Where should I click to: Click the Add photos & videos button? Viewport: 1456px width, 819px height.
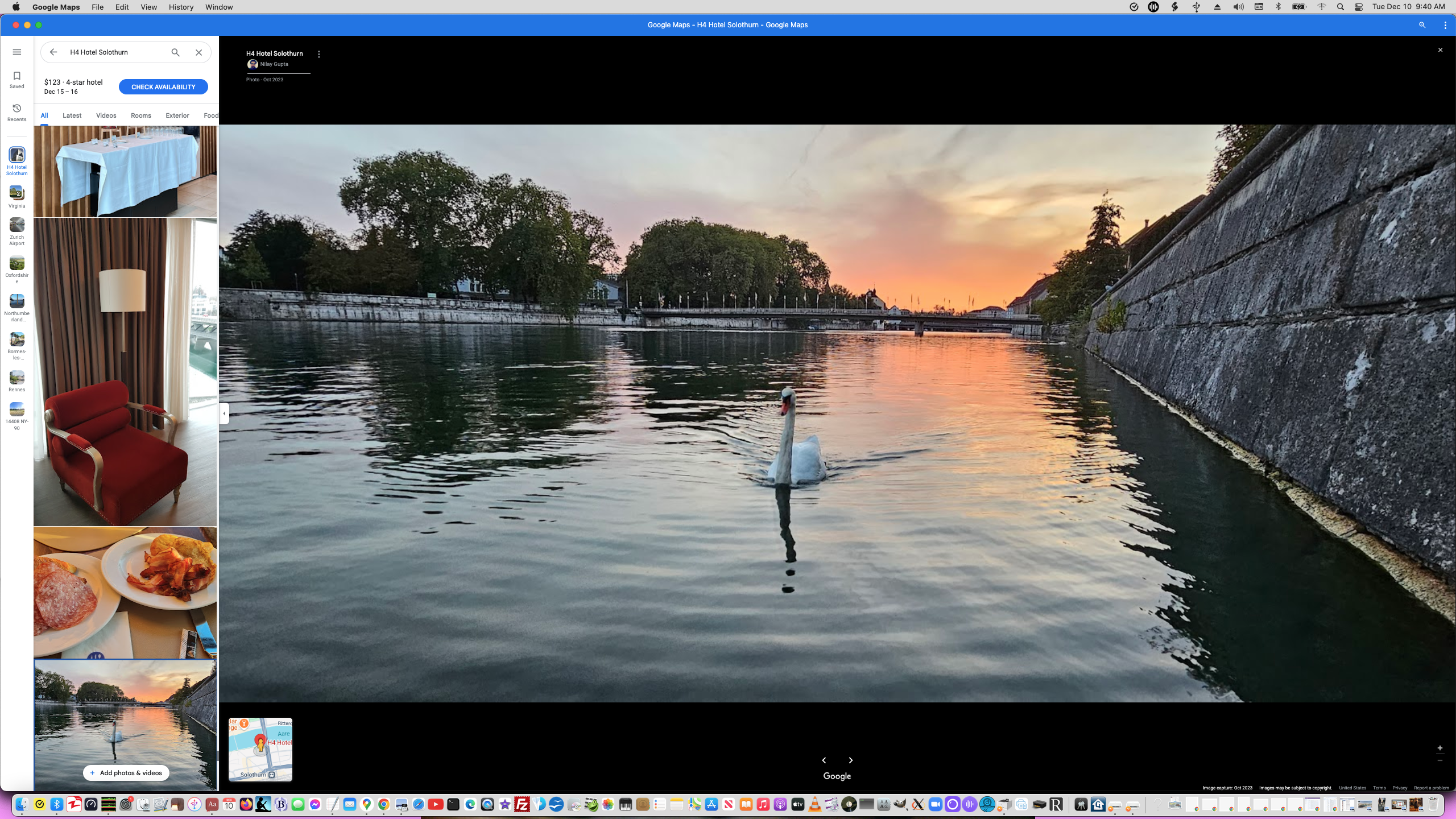click(126, 772)
